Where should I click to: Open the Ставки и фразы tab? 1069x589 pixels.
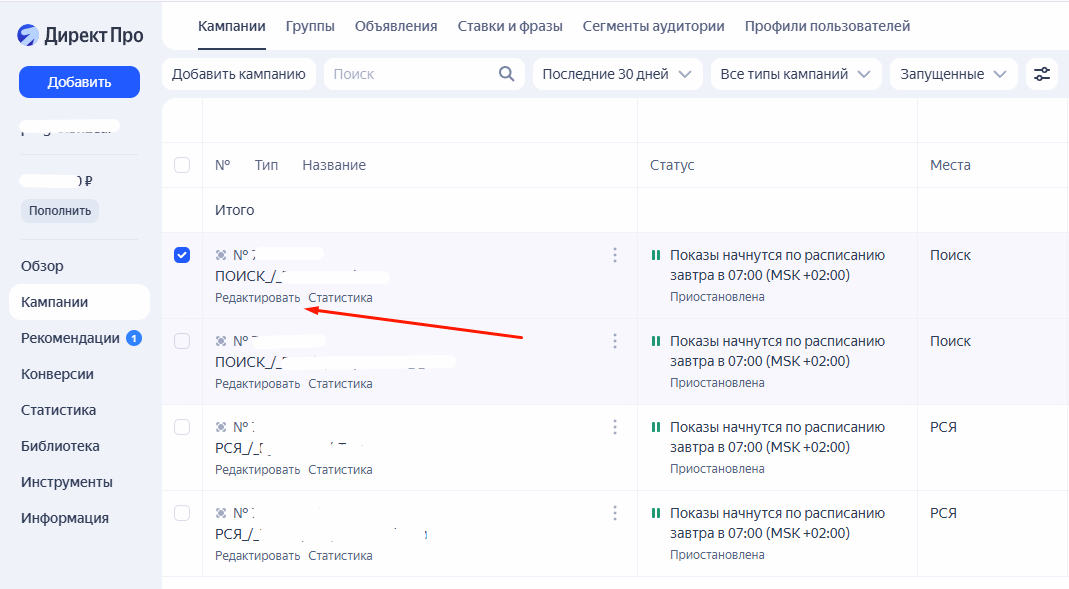510,26
